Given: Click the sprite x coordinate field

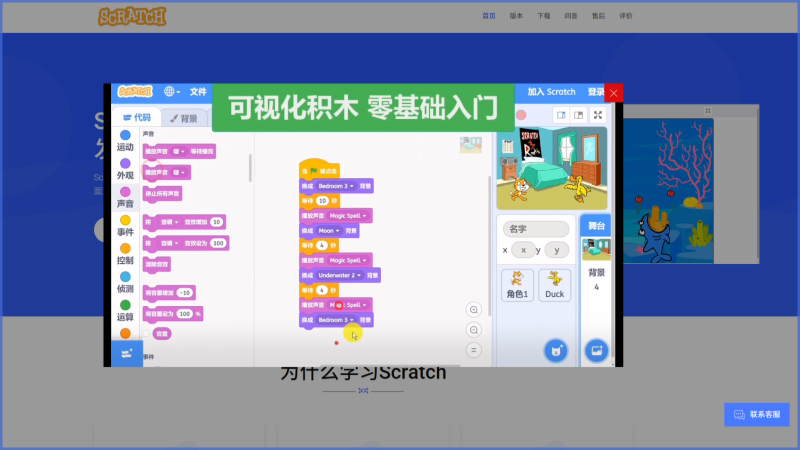Looking at the screenshot, I should [x=523, y=250].
